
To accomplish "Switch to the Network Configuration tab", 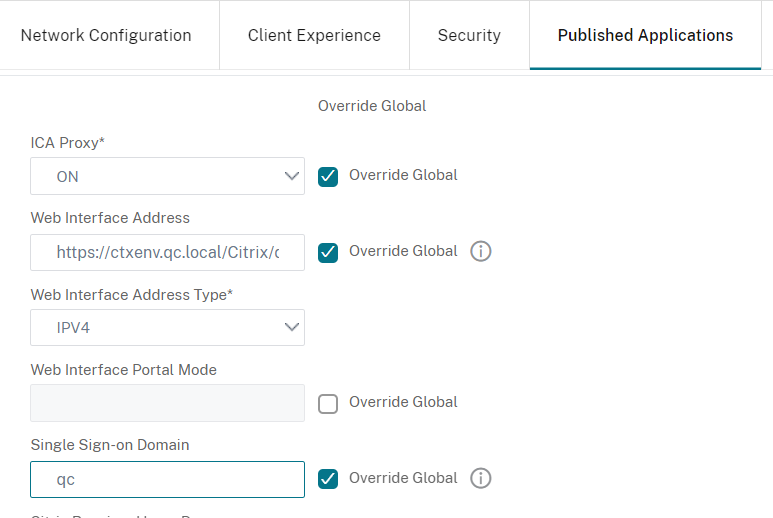I will tap(106, 35).
